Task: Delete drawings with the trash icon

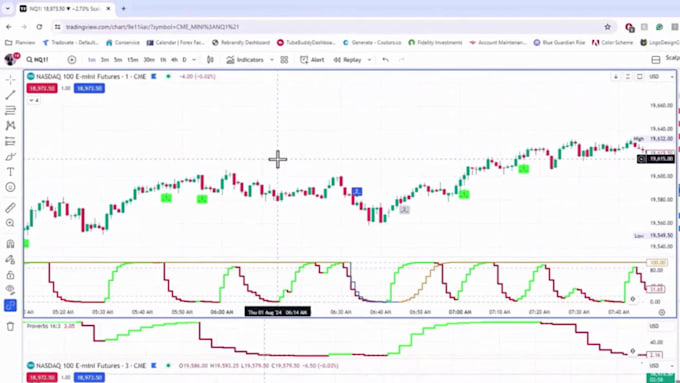Action: (x=10, y=326)
